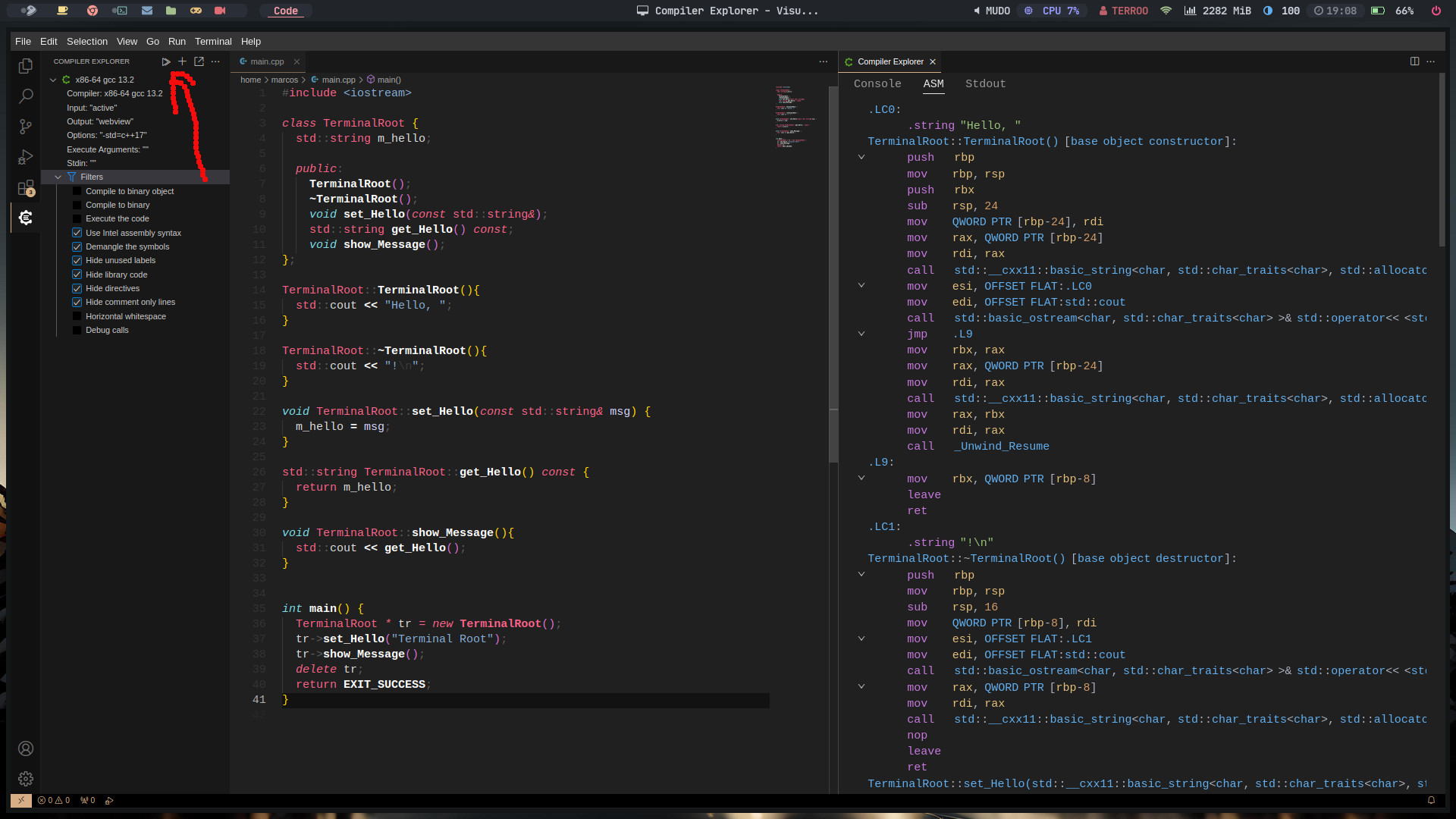The image size is (1456, 819).
Task: Open the Search view icon
Action: 25,96
